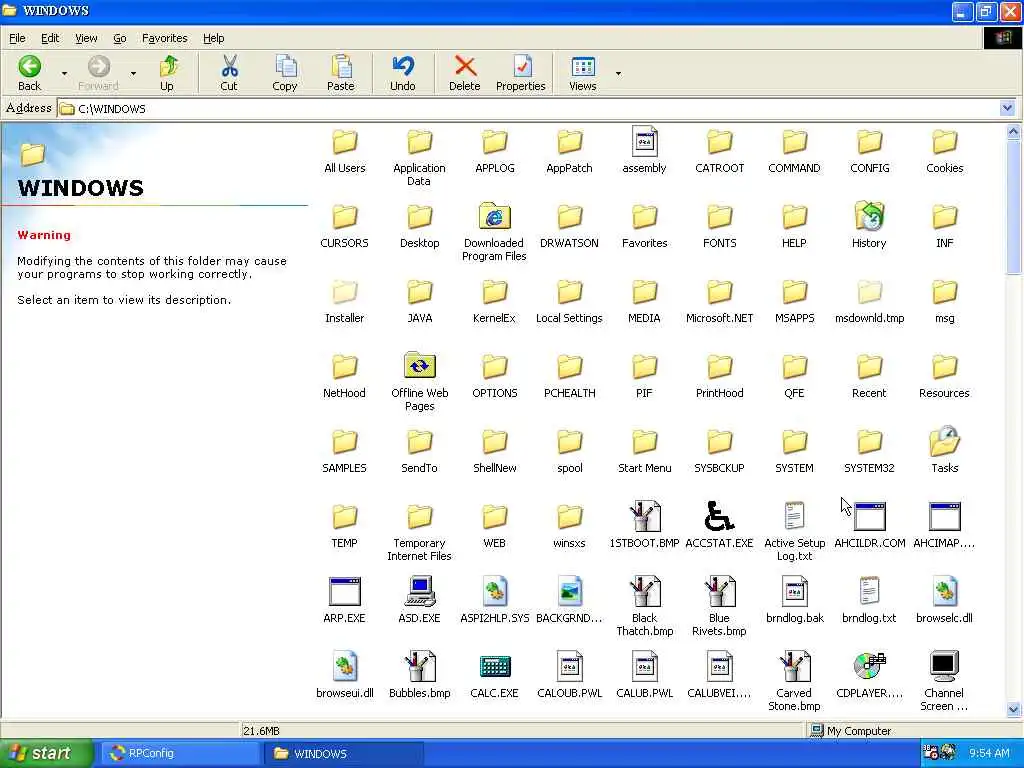Select the assembly file icon

tap(645, 142)
